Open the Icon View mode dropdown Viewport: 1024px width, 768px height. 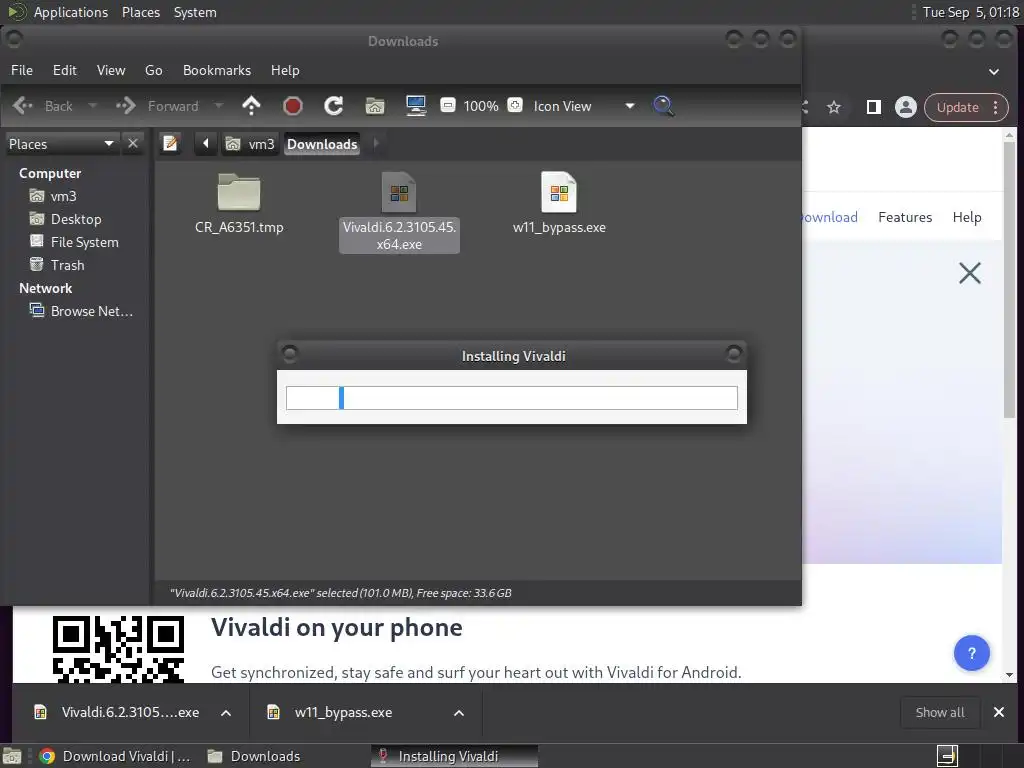pos(583,106)
